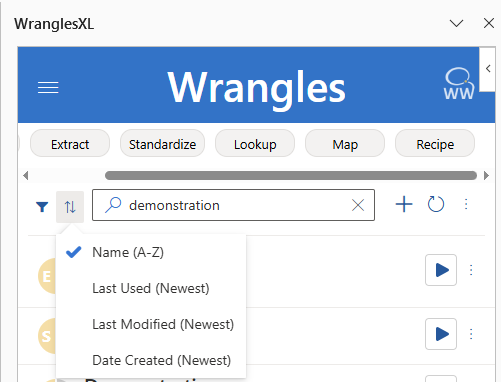This screenshot has height=382, width=501.
Task: Run the S wrangle with its play button
Action: (x=441, y=334)
